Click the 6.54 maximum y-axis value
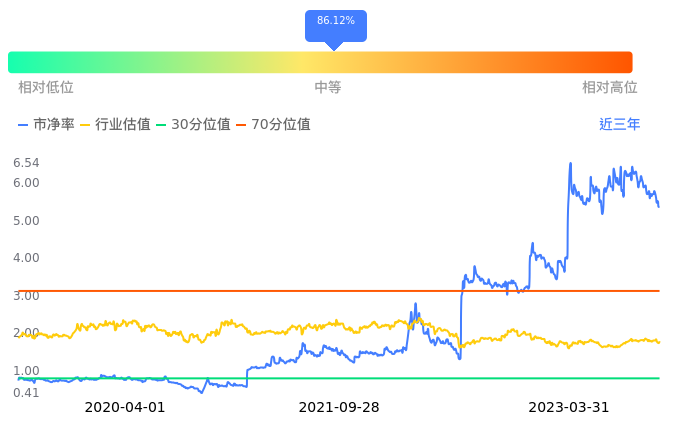The width and height of the screenshot is (686, 442). click(x=26, y=163)
